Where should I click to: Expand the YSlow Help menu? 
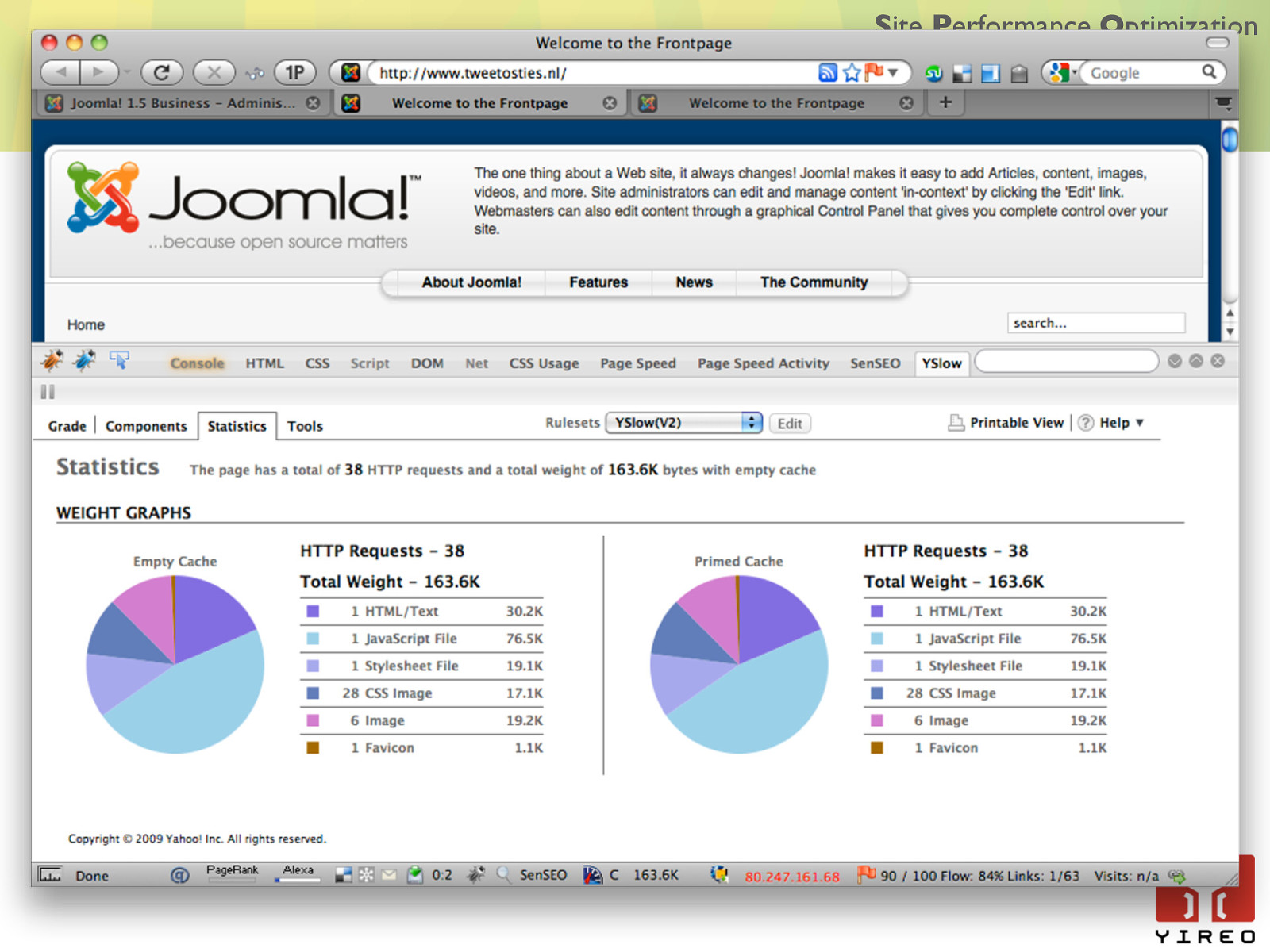coord(1111,423)
